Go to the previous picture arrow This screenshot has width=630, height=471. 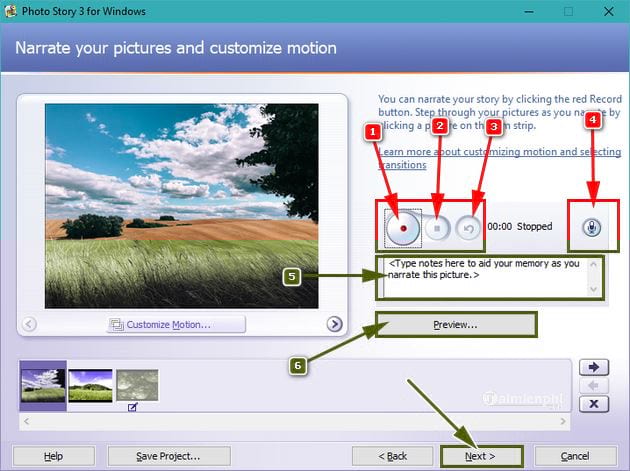coord(29,324)
